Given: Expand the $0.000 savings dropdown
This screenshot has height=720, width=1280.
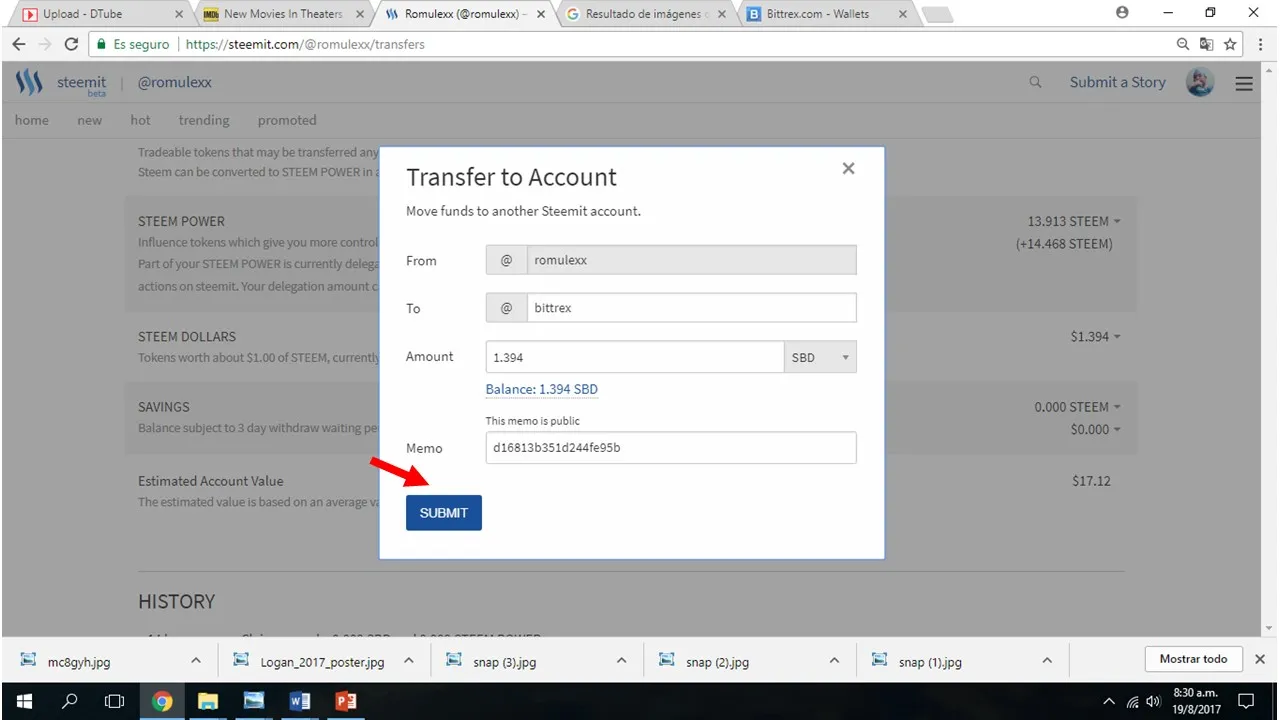Looking at the screenshot, I should 1116,430.
